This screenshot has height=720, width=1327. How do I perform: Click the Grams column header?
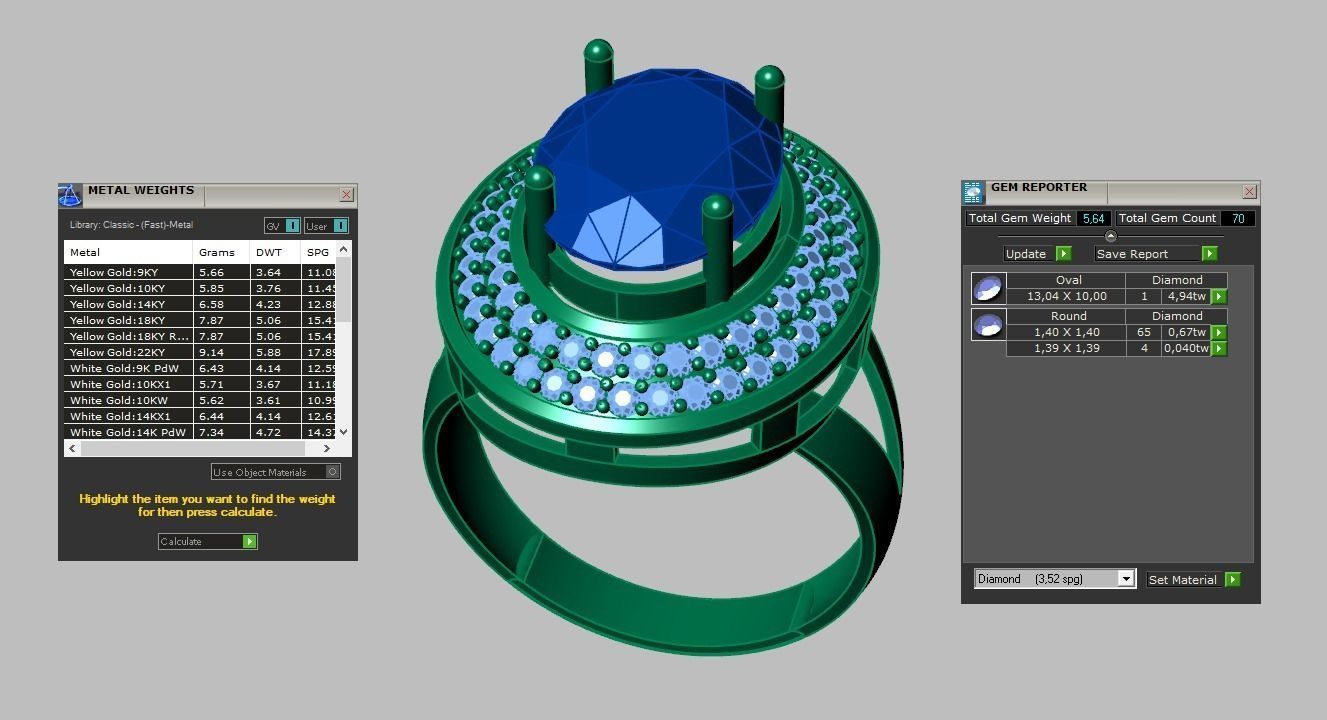point(221,253)
